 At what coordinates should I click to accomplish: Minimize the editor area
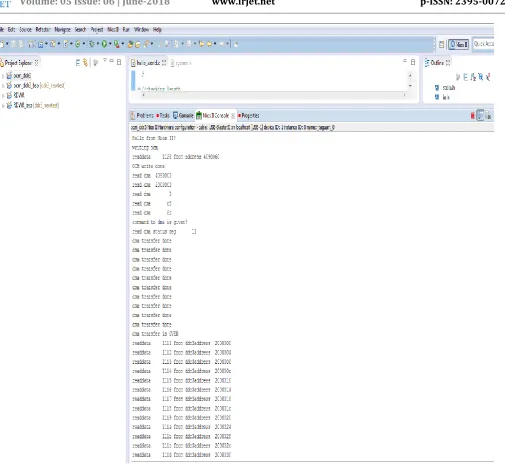[x=405, y=61]
